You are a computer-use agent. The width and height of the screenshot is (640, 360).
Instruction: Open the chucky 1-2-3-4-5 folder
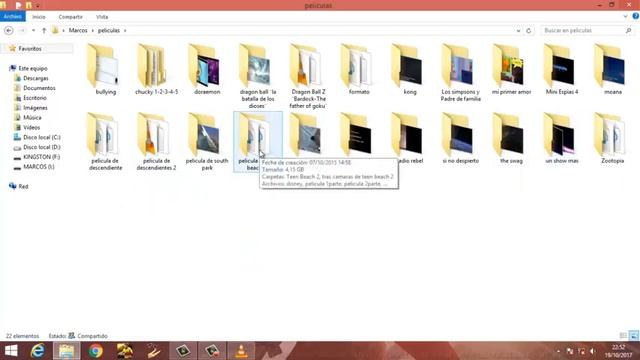tap(156, 69)
